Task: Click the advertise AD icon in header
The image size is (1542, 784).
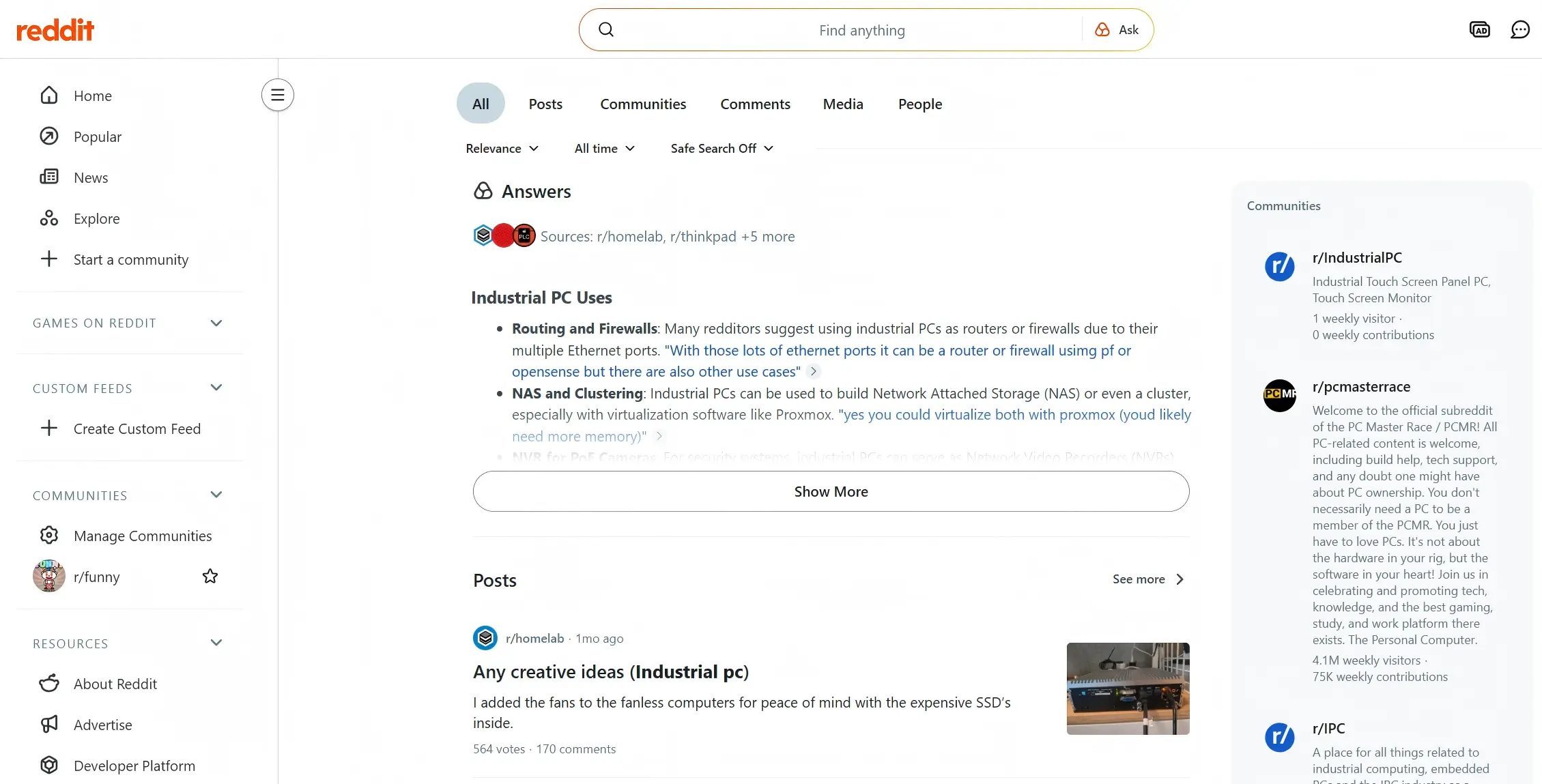Action: 1479,29
